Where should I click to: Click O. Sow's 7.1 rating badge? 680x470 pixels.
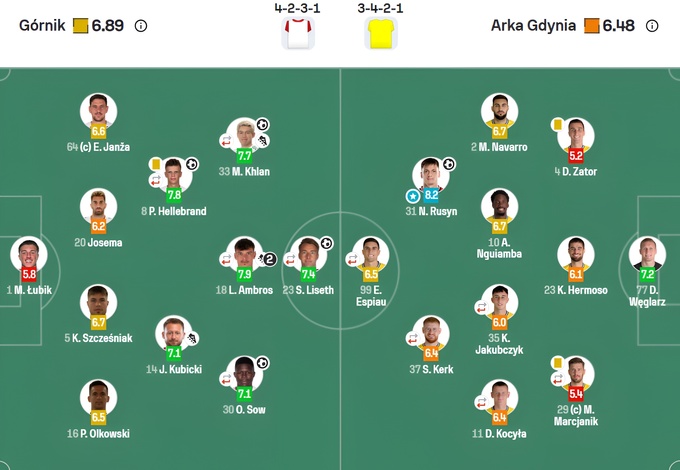244,393
